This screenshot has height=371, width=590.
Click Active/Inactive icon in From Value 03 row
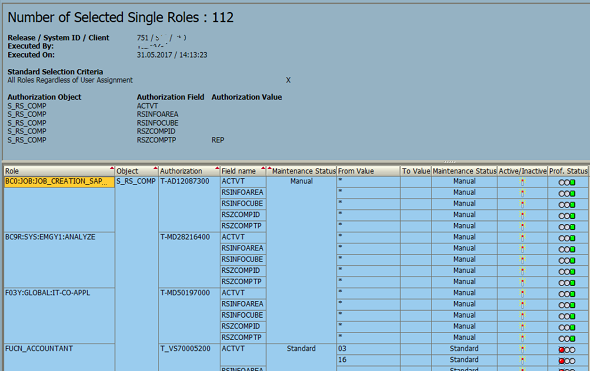[522, 350]
